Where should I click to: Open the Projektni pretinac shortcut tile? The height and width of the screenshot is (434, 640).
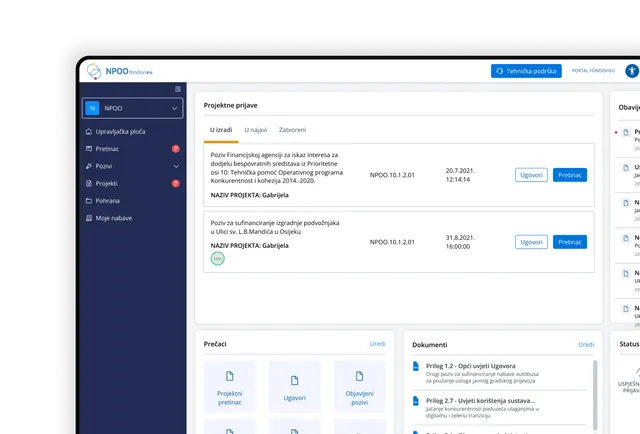[229, 387]
